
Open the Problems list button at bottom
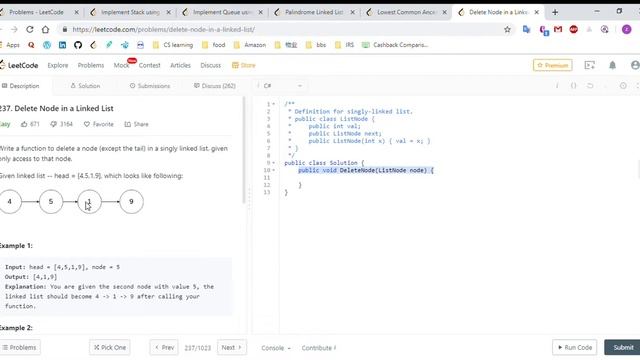click(20, 347)
